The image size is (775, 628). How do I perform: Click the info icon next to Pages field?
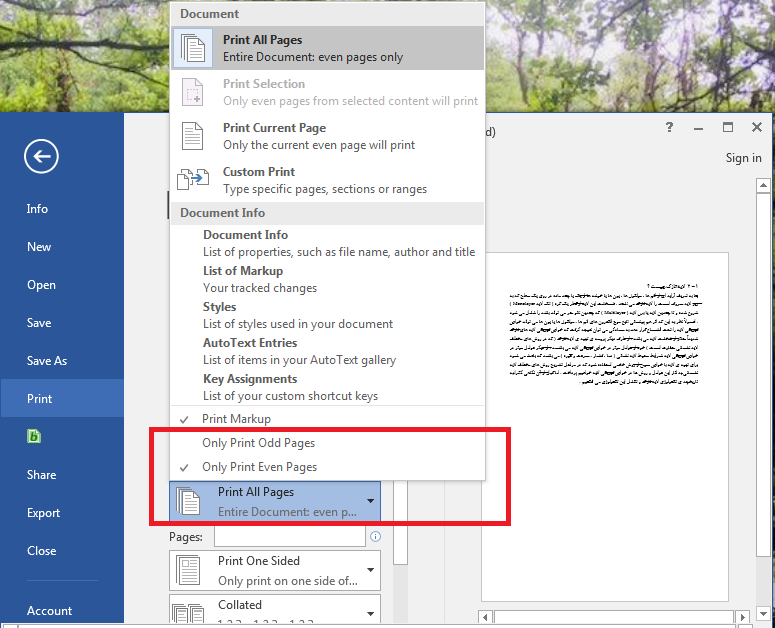coord(376,537)
